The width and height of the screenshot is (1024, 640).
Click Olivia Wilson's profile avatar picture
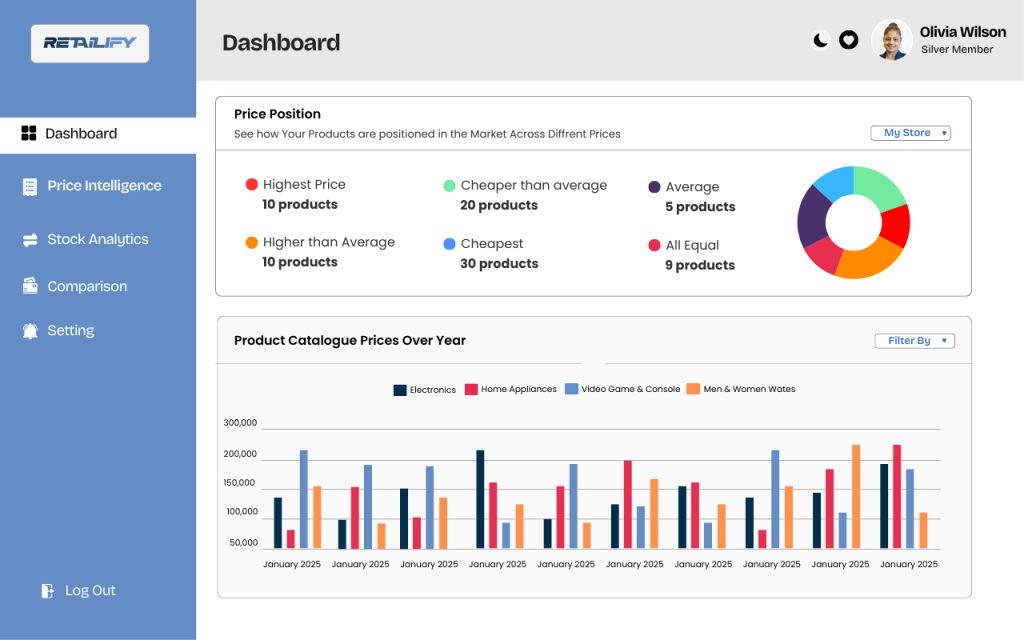pos(890,40)
